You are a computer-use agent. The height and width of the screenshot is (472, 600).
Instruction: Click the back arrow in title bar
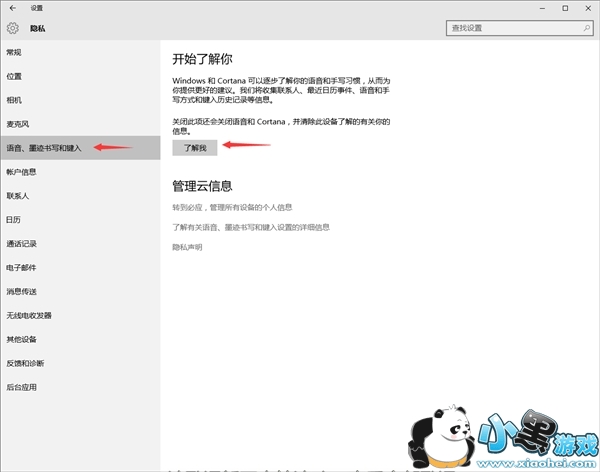click(10, 7)
